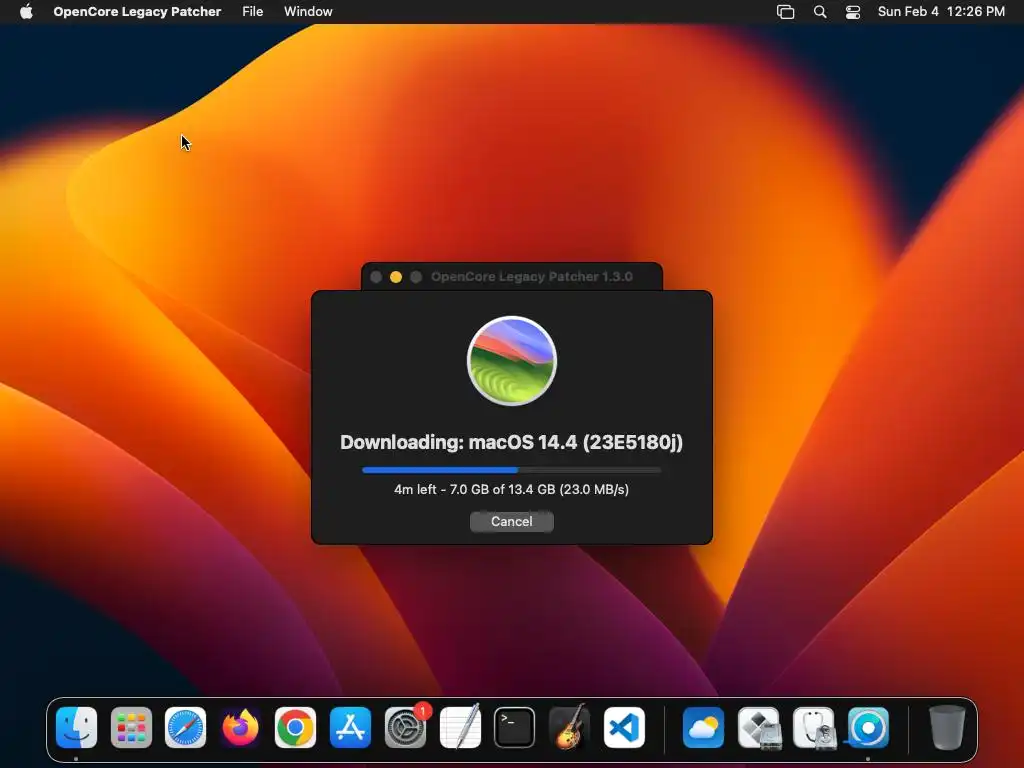The width and height of the screenshot is (1024, 768).
Task: Click the download status text showing 4m left
Action: (x=511, y=489)
